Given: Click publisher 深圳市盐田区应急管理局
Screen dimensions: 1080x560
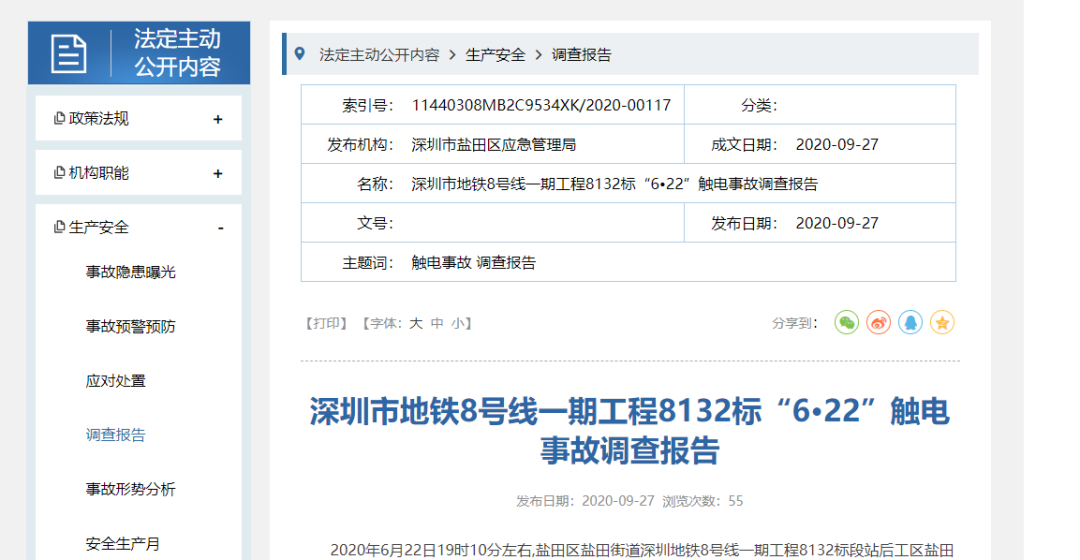Looking at the screenshot, I should (x=493, y=145).
